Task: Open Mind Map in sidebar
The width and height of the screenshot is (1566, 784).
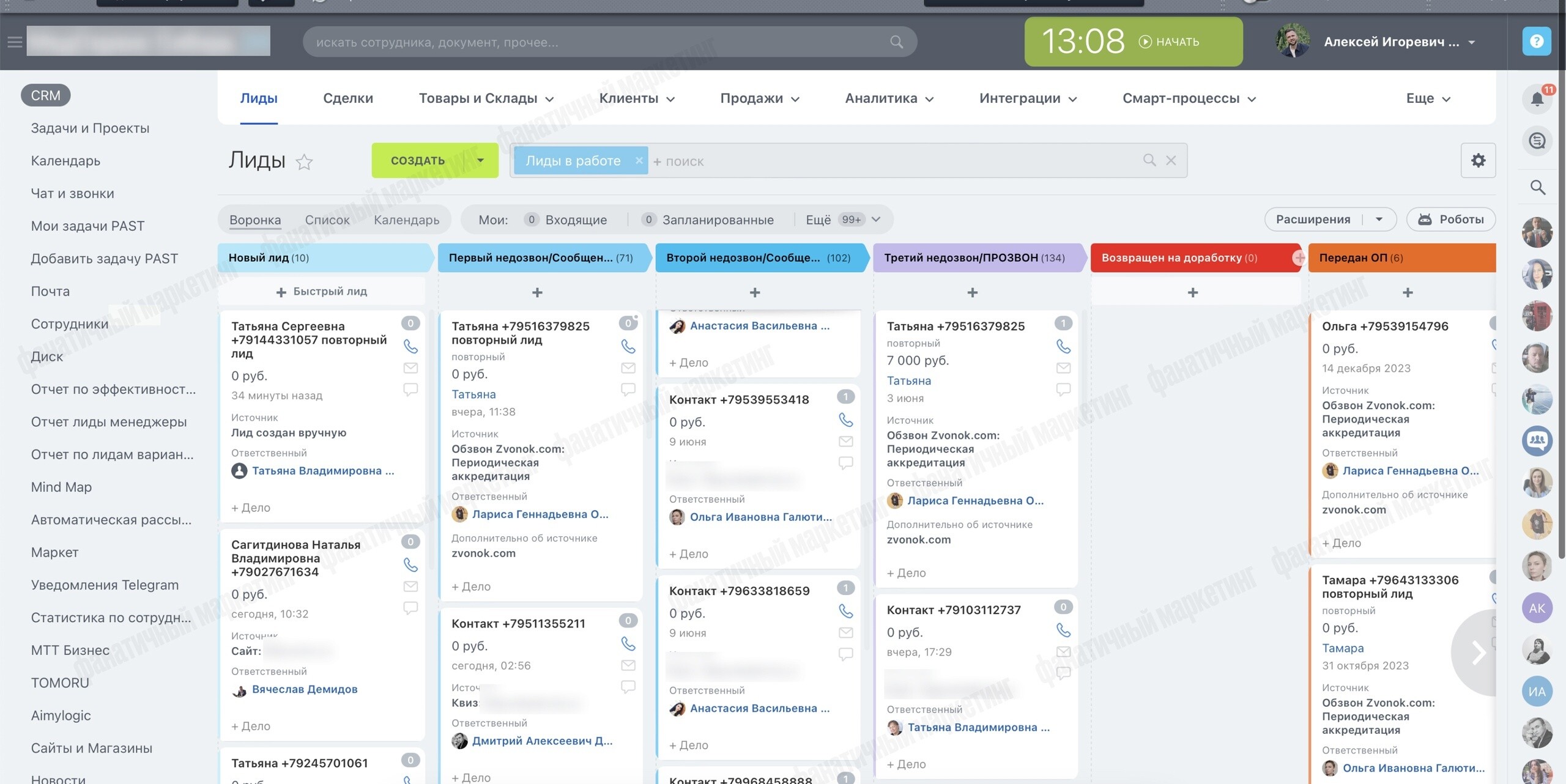Action: pos(61,487)
